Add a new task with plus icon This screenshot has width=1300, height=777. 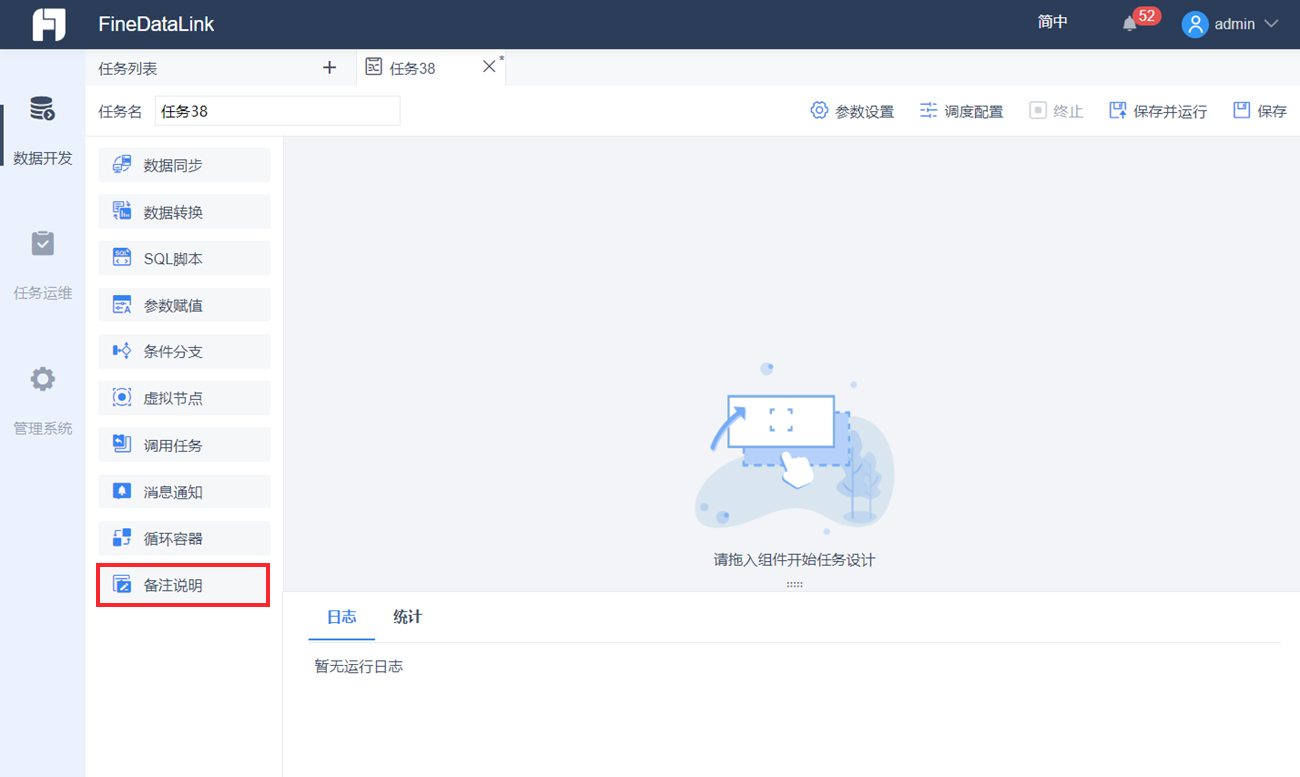pos(330,67)
